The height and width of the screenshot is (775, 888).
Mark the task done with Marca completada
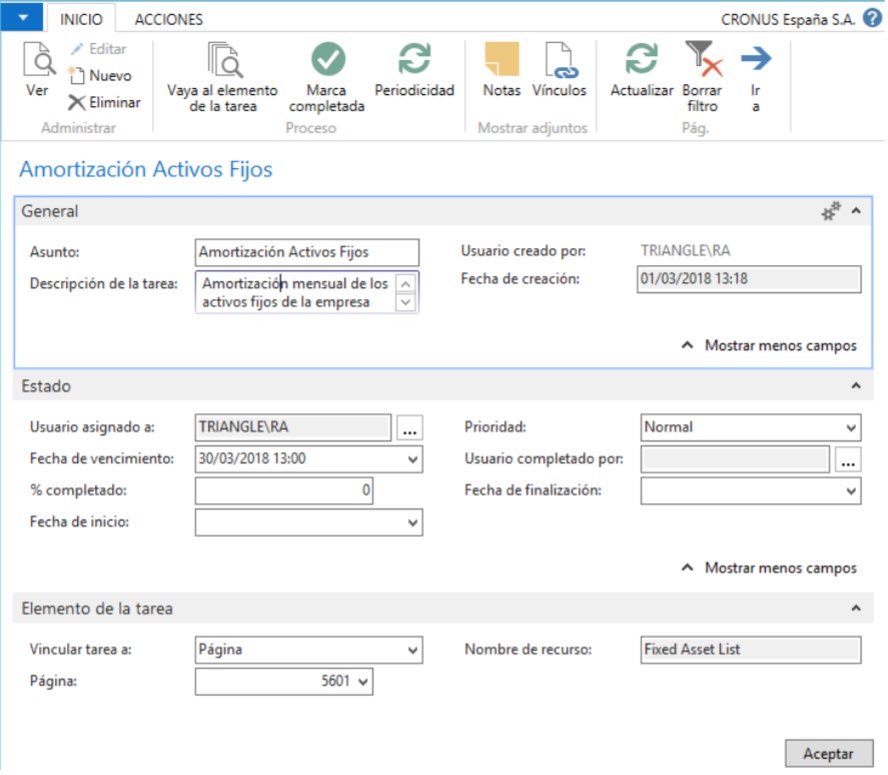click(x=327, y=75)
